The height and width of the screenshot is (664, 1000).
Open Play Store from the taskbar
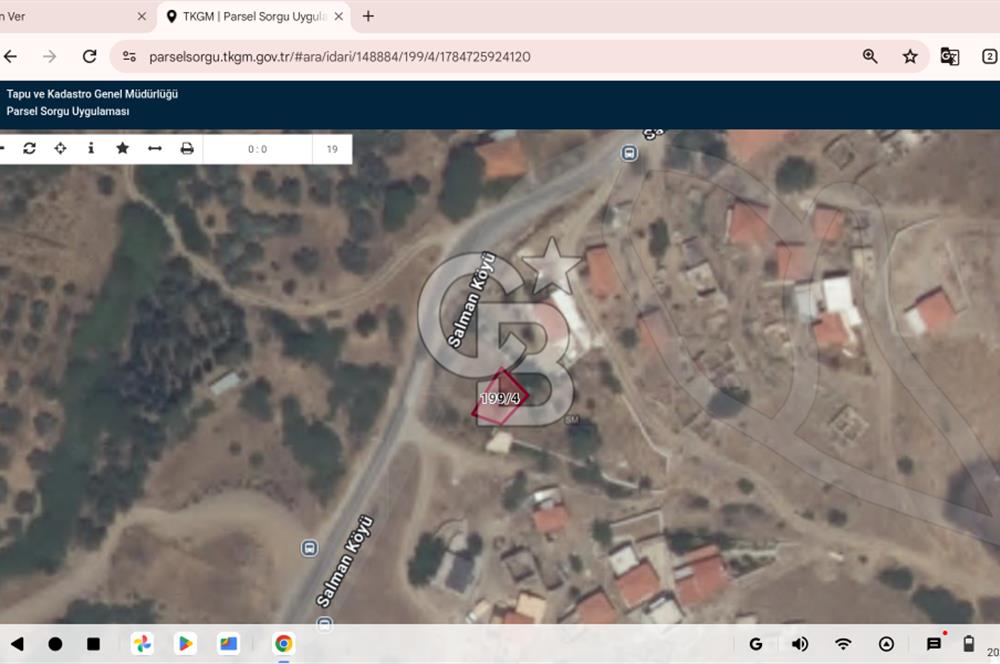click(185, 644)
